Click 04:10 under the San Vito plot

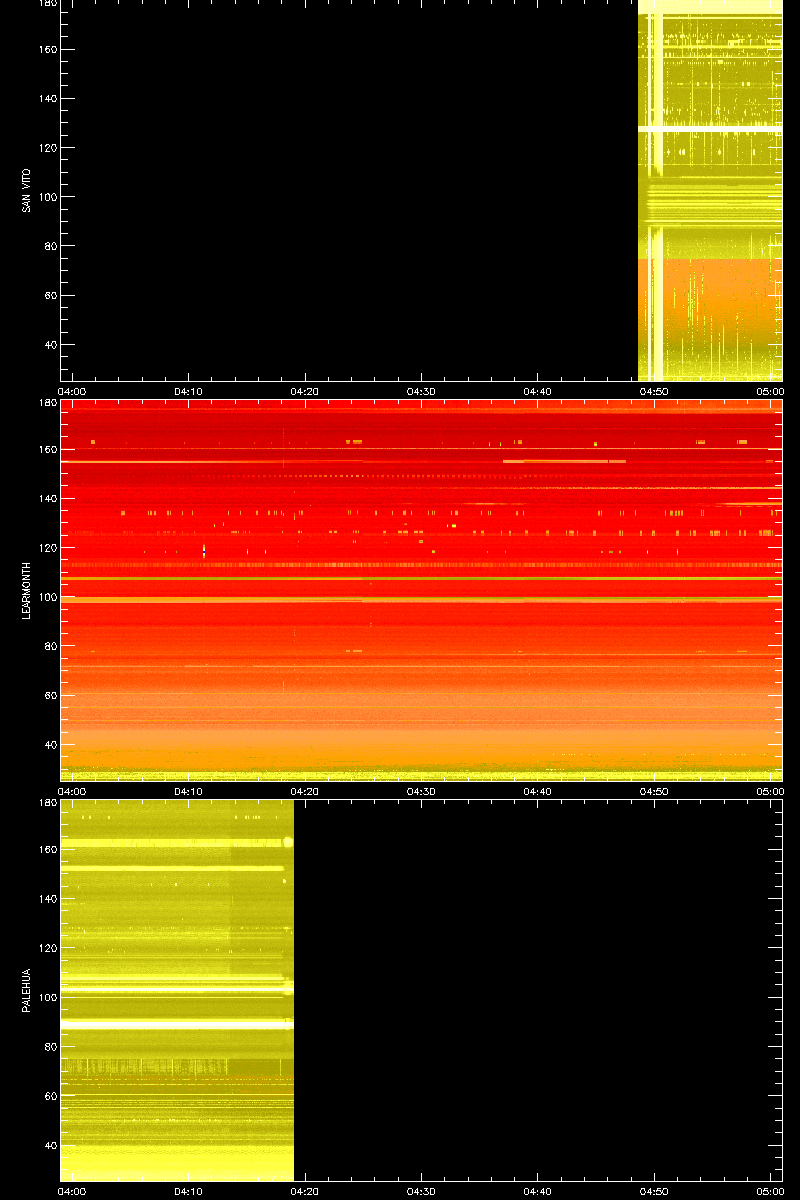[x=189, y=391]
